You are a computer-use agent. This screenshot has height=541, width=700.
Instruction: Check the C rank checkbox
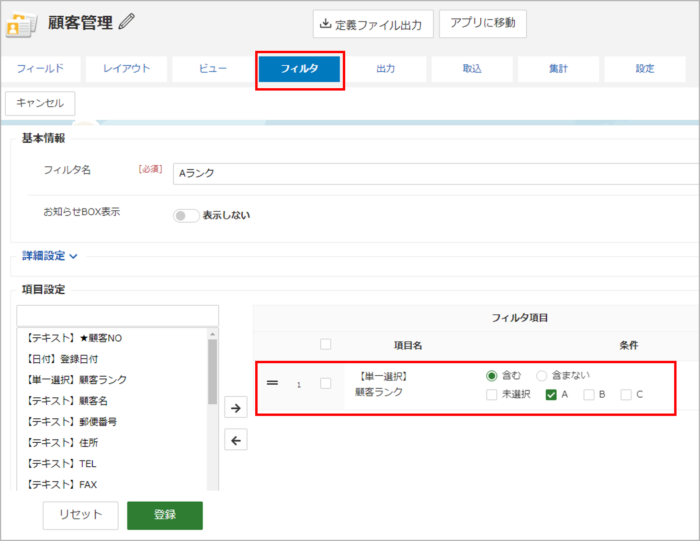[x=626, y=395]
